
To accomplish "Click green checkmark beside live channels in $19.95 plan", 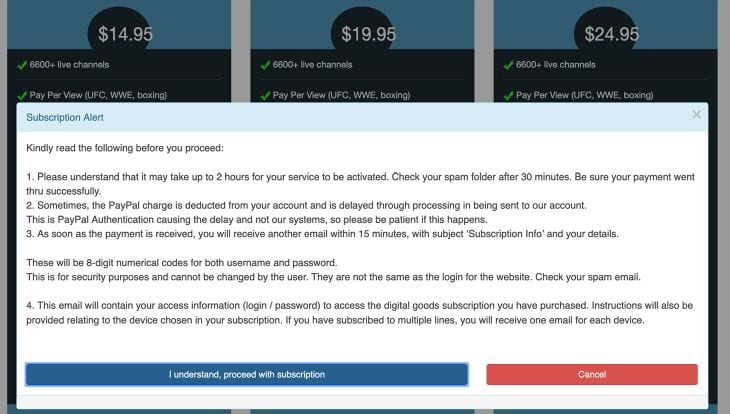I will click(x=265, y=65).
